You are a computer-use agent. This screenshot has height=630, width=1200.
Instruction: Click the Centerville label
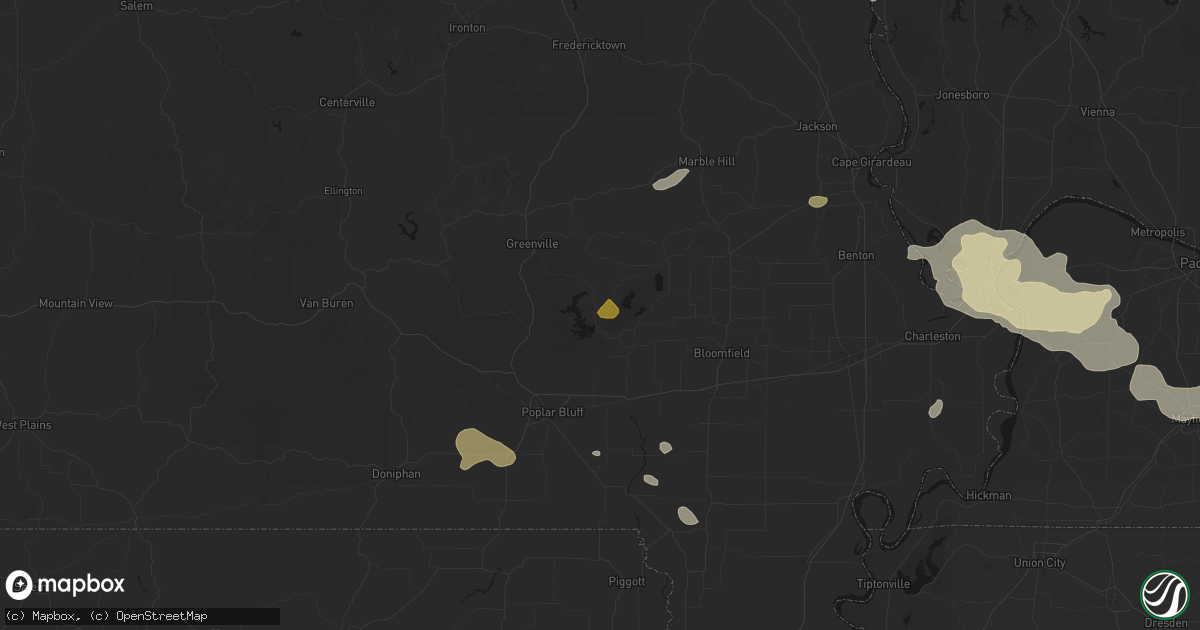point(347,102)
